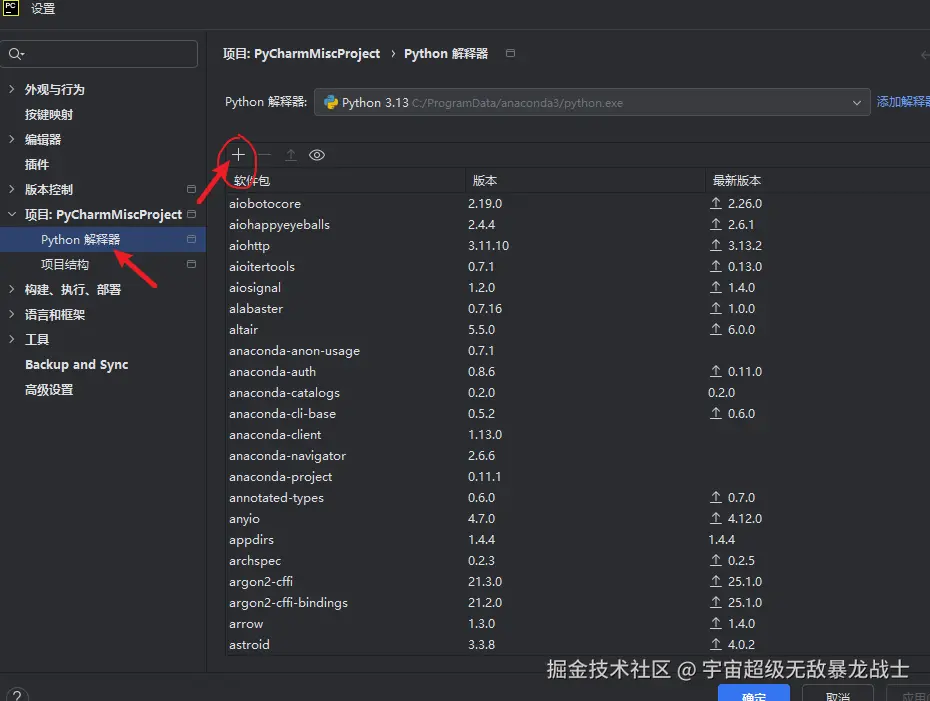Open 高级设置 page

[x=49, y=390]
